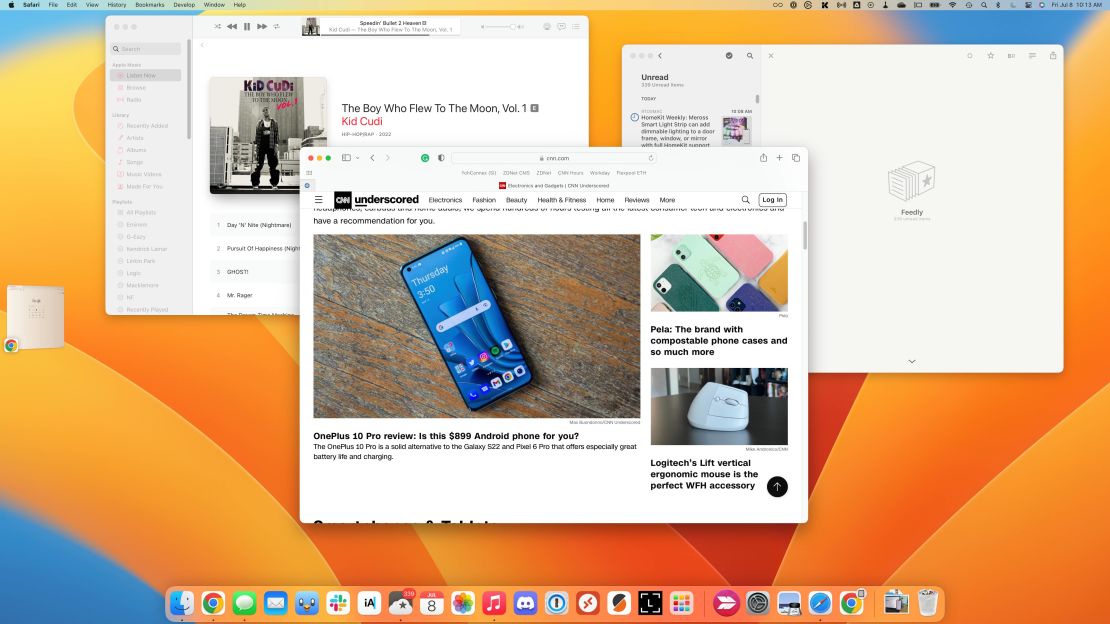
Task: Select Listen Now in Music sidebar
Action: click(x=146, y=75)
